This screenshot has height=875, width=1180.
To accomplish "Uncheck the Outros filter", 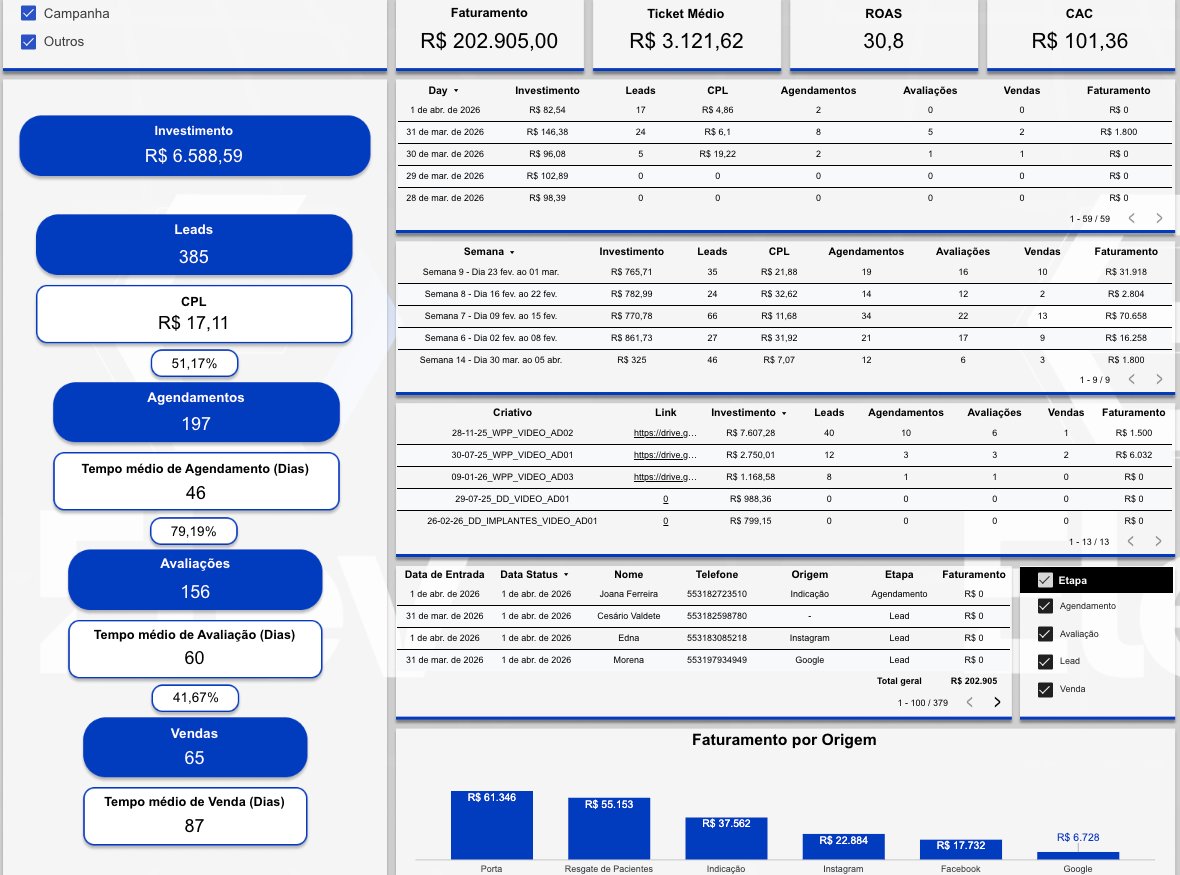I will (26, 42).
